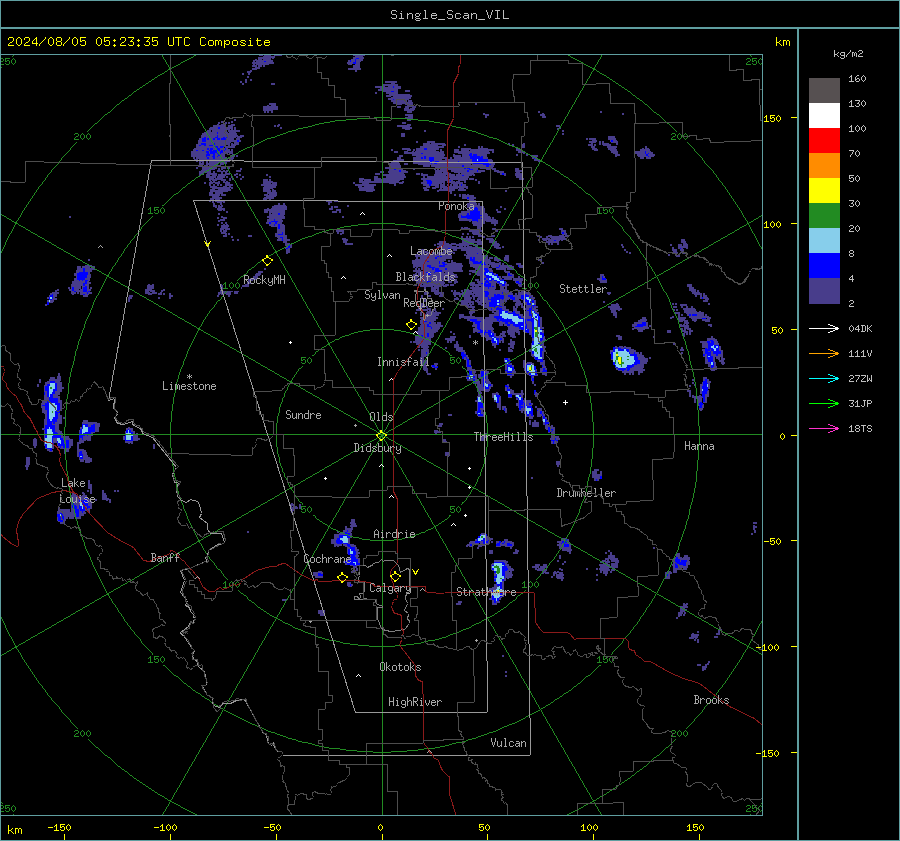This screenshot has width=900, height=841.
Task: Click the cyan 27ZW arrow icon
Action: (x=824, y=378)
